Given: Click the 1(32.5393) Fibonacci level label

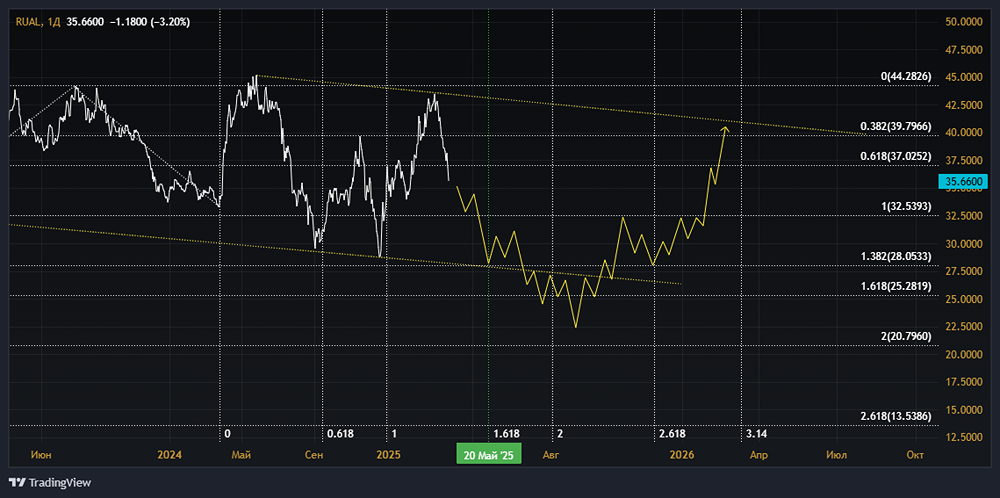Looking at the screenshot, I should click(x=905, y=206).
